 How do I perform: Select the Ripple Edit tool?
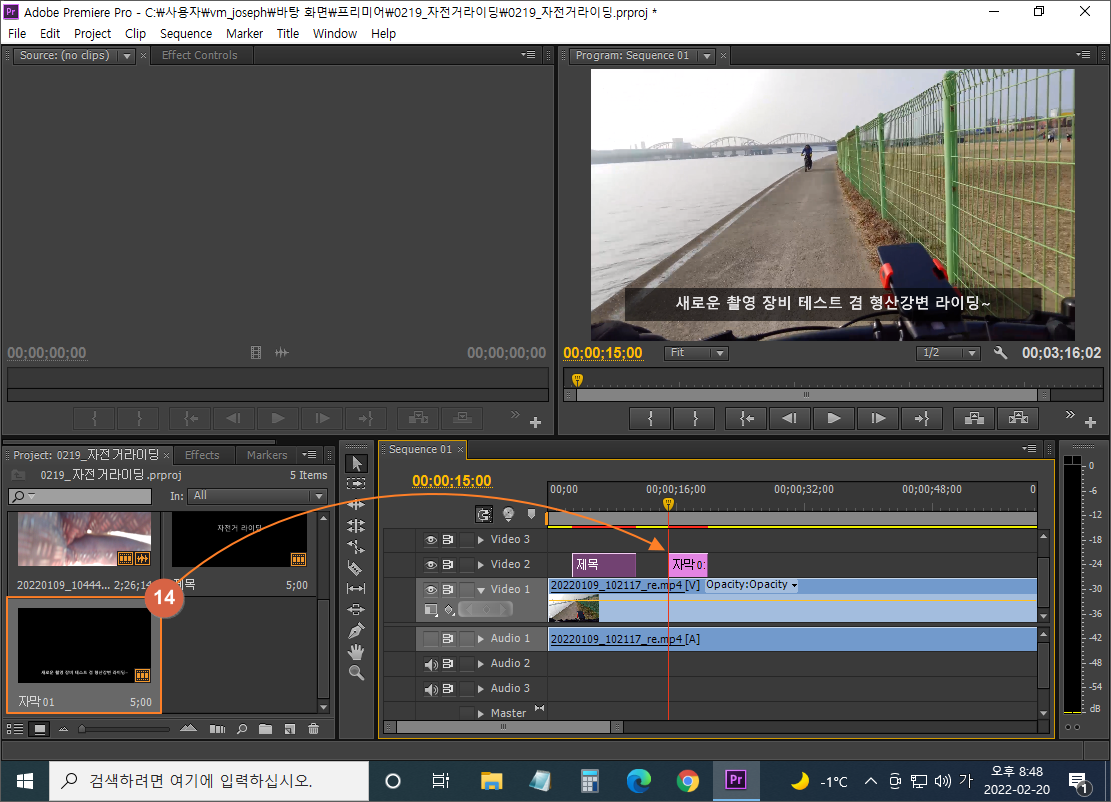pos(356,505)
